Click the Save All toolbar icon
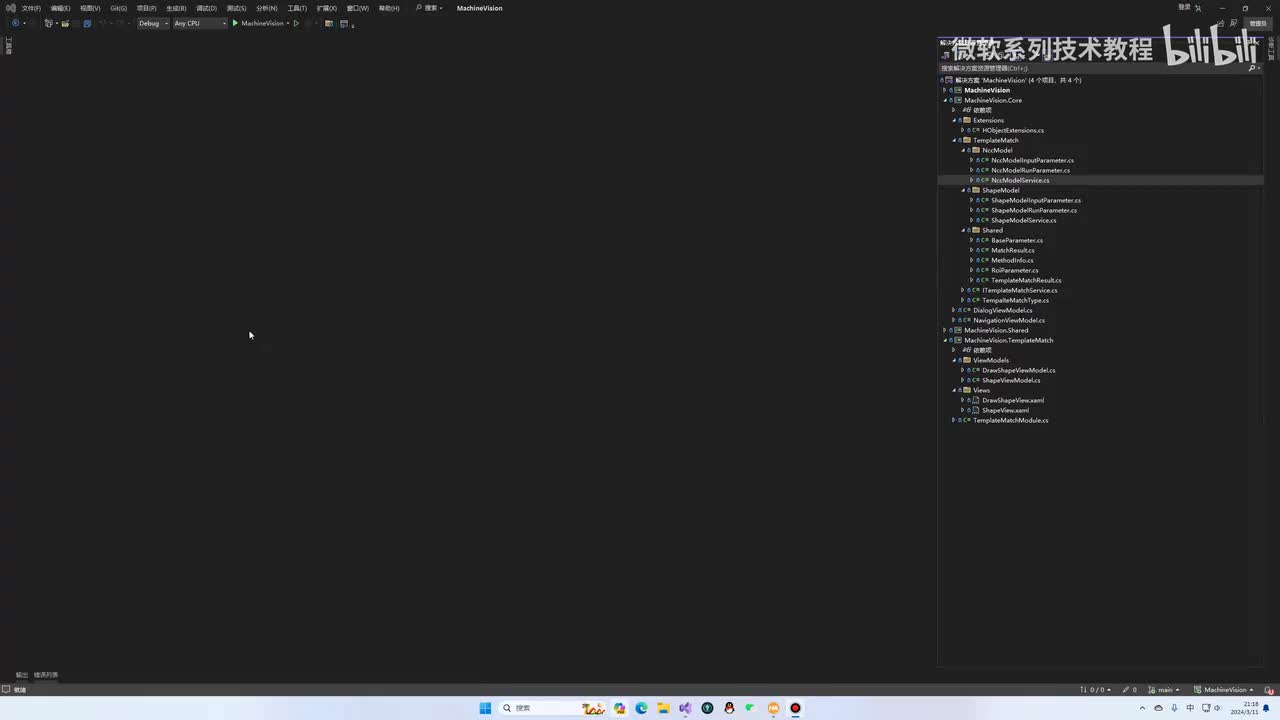This screenshot has width=1280, height=720. point(87,23)
